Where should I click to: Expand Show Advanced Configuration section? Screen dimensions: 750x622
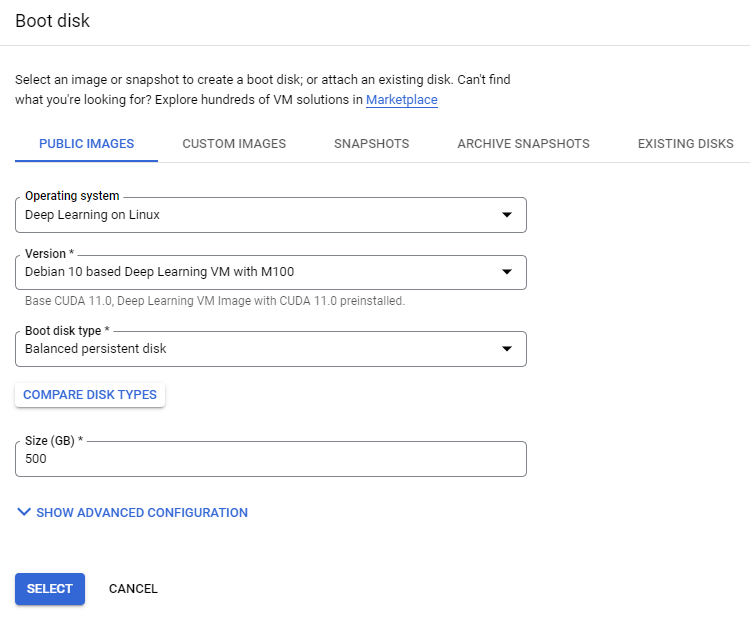click(141, 513)
